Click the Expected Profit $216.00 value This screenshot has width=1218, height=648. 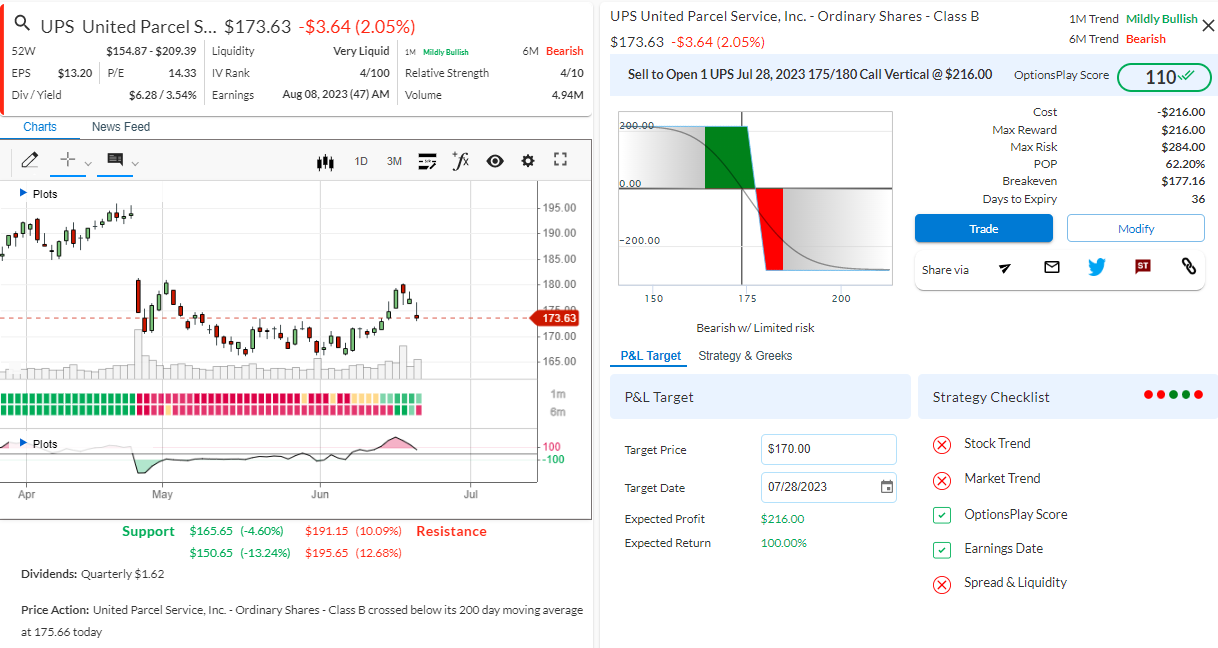pos(782,519)
